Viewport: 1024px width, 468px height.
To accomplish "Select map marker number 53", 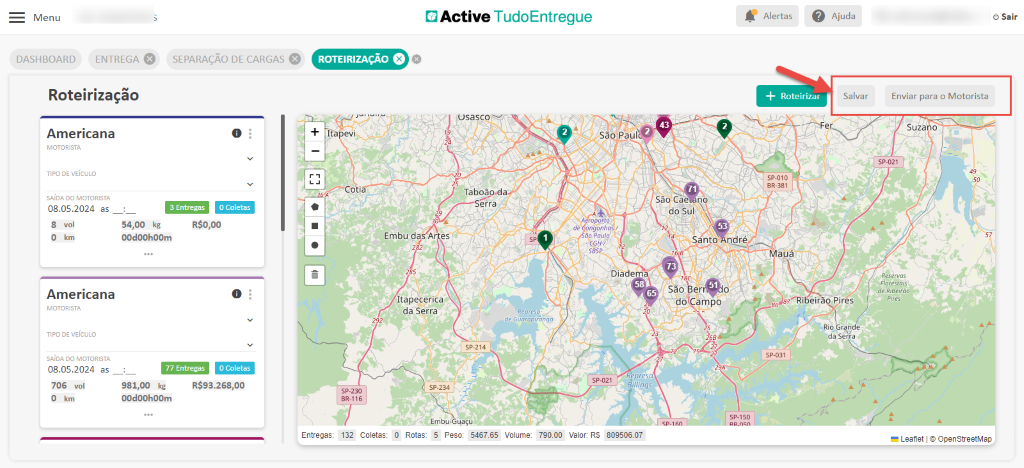I will pos(721,228).
